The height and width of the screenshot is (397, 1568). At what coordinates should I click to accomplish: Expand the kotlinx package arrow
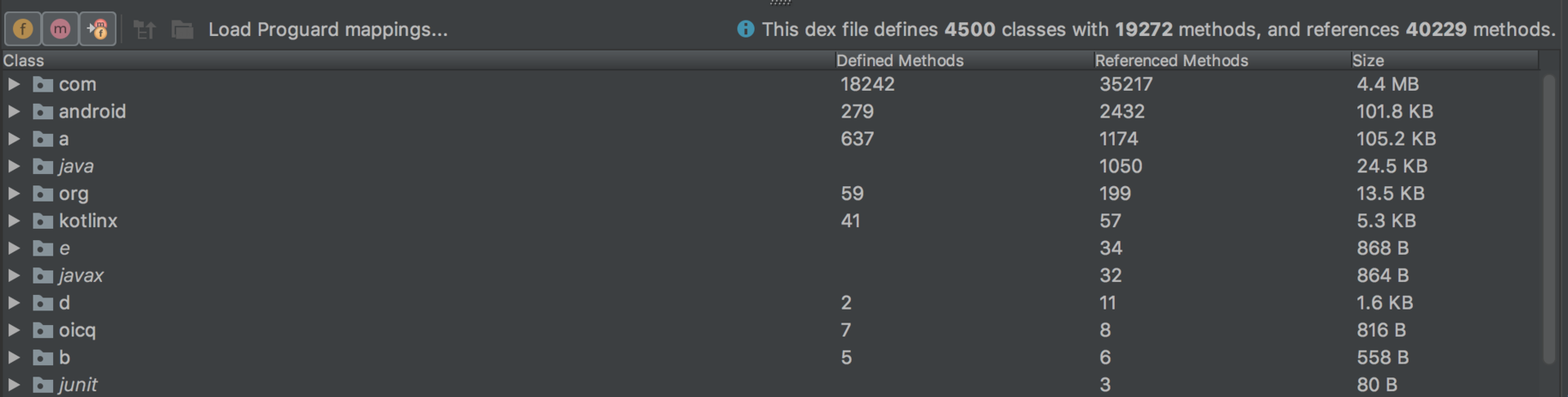point(14,221)
